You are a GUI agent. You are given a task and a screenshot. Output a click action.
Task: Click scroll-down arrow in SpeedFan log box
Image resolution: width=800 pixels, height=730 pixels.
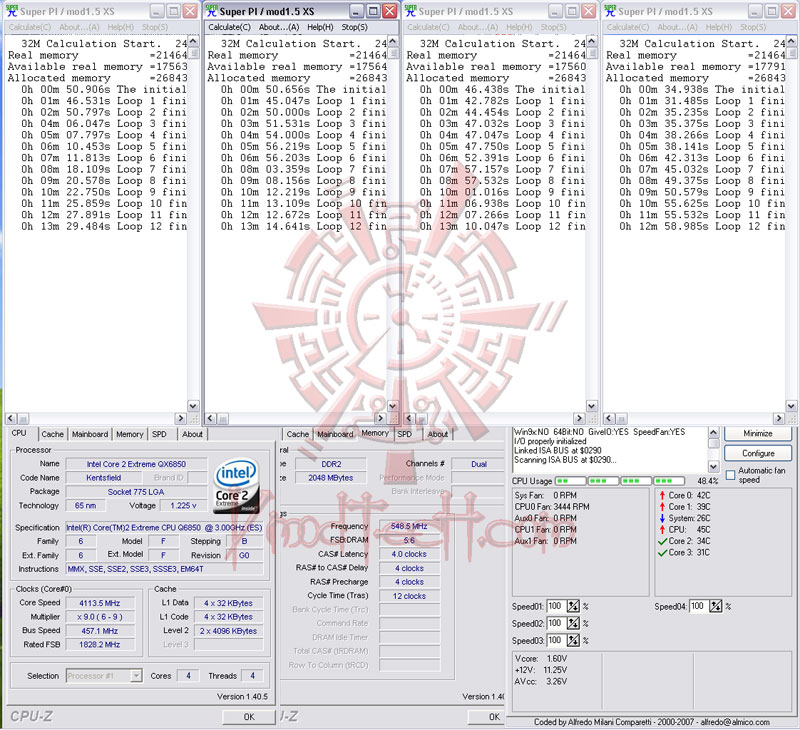[x=713, y=466]
